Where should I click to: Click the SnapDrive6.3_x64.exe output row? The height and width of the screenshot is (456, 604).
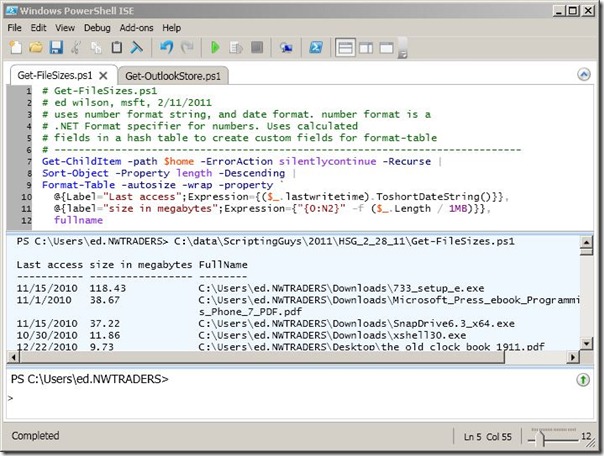click(265, 324)
